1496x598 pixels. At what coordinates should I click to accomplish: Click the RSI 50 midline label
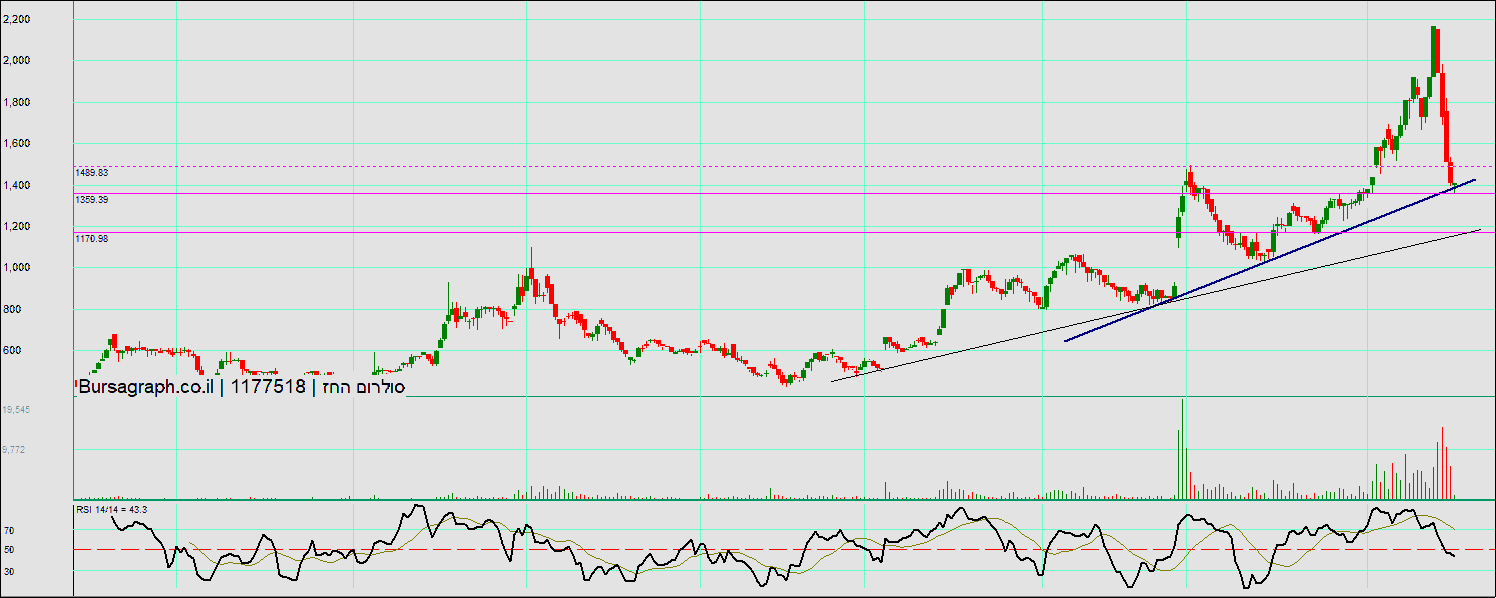(x=9, y=550)
